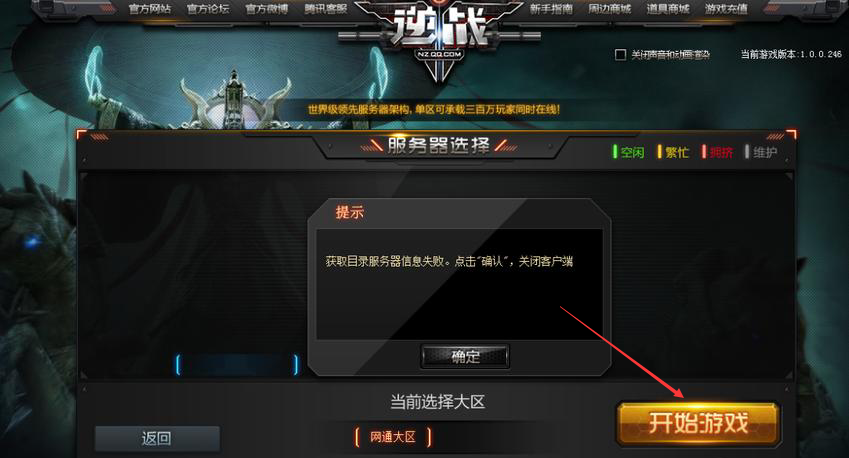This screenshot has height=458, width=849.
Task: Select the red 拥挤 status indicator
Action: tap(717, 152)
